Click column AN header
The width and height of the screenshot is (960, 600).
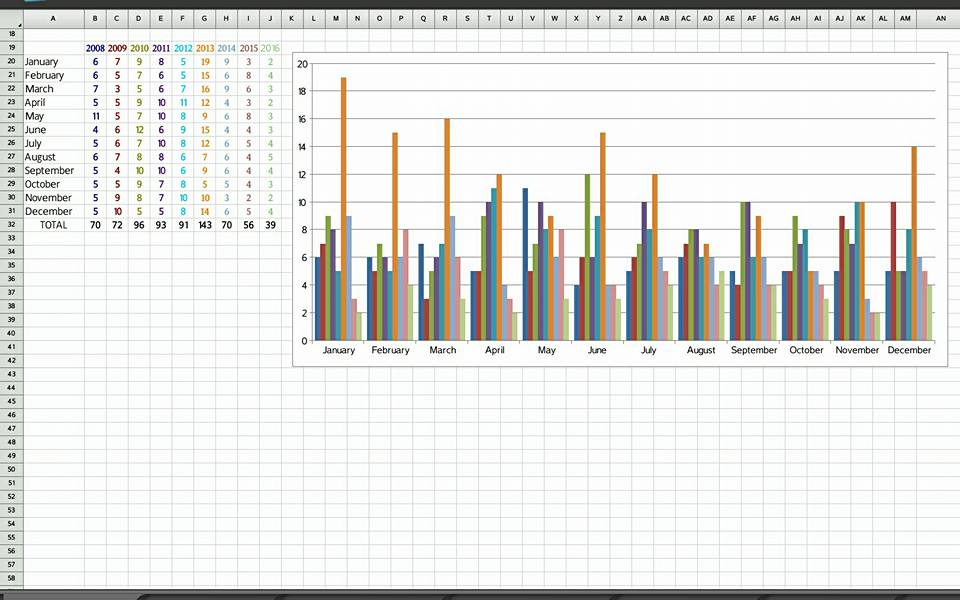(940, 18)
